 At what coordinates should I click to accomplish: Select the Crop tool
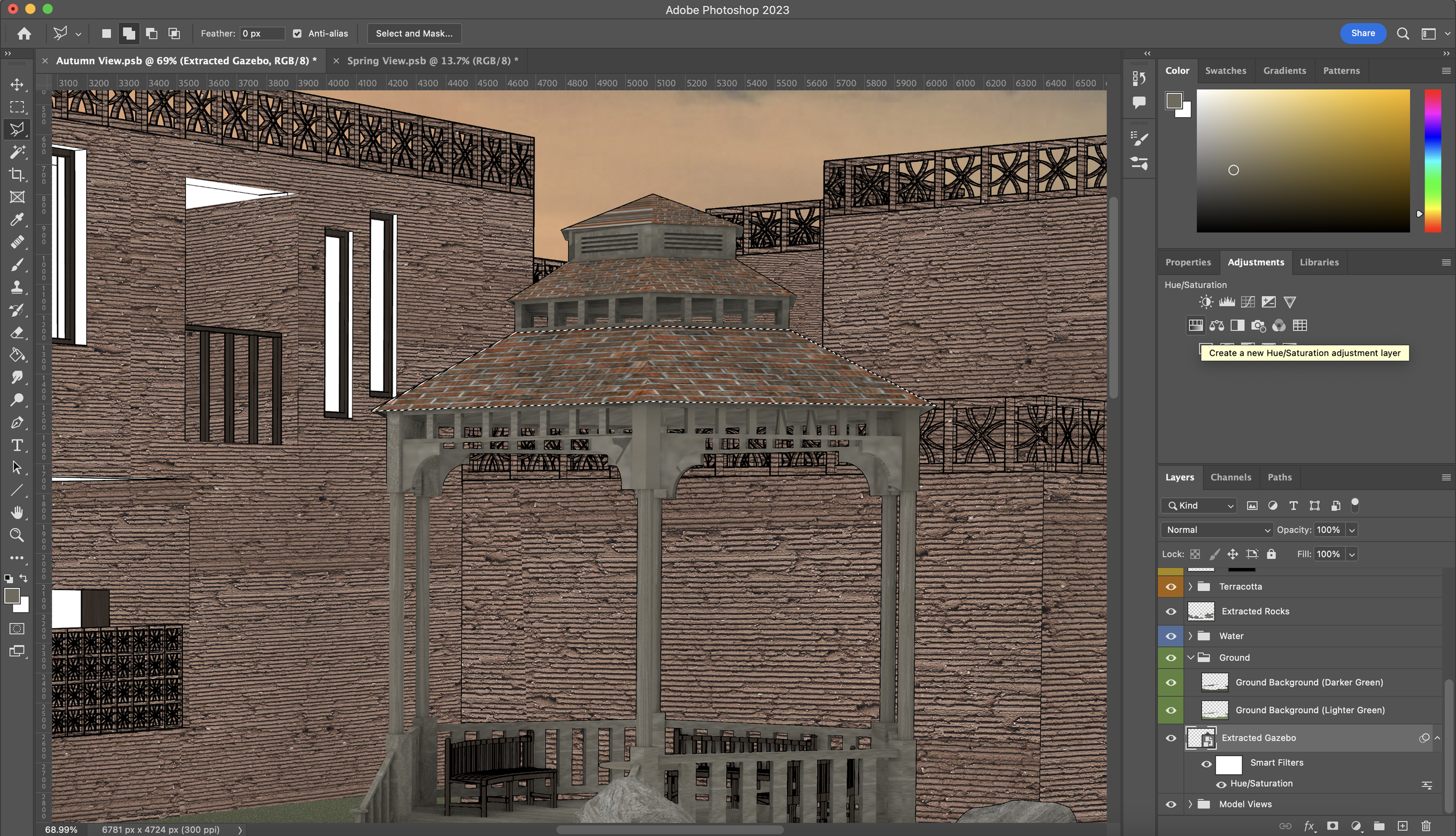(x=17, y=175)
